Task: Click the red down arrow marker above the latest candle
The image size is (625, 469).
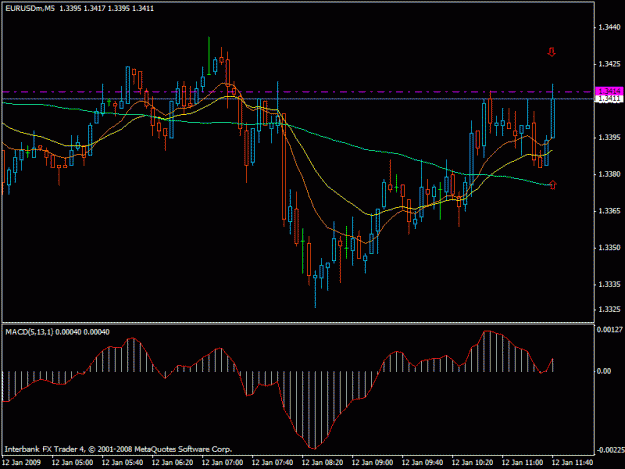Action: point(552,52)
